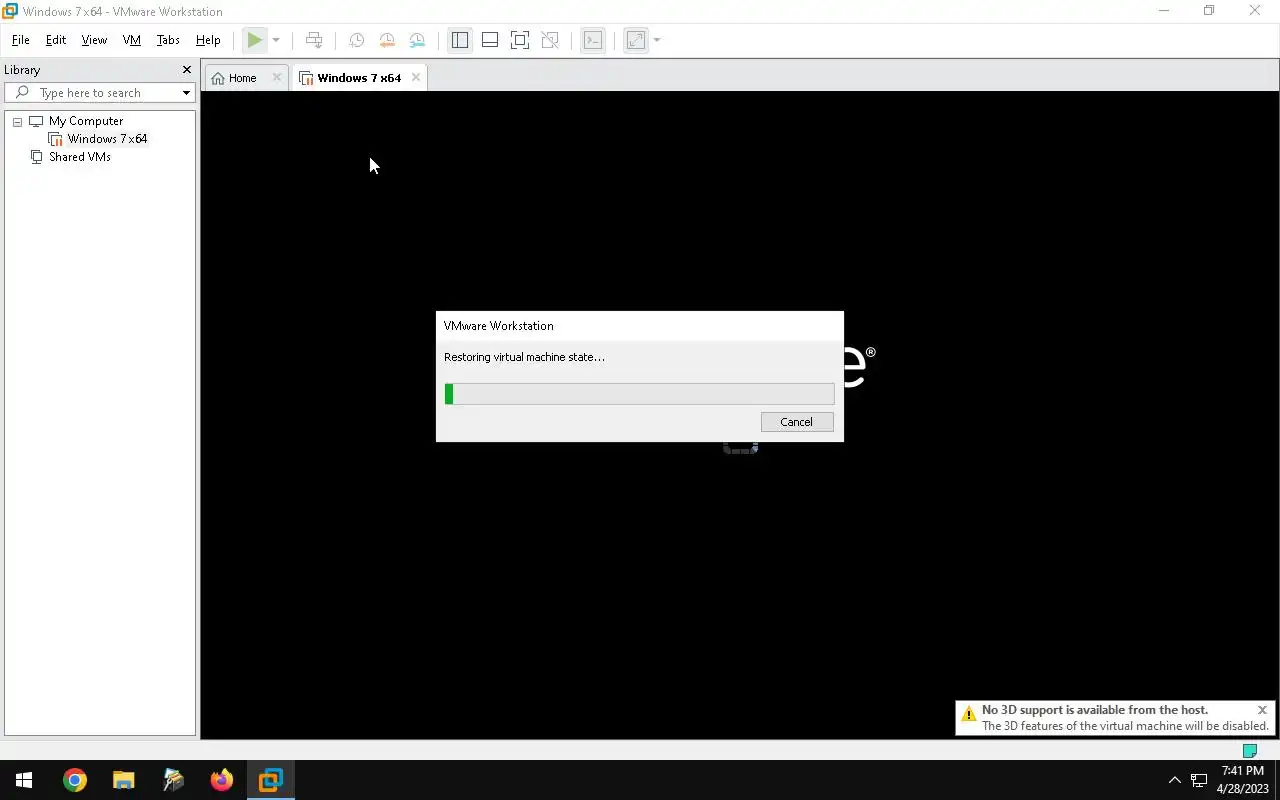This screenshot has height=800, width=1280.
Task: Dismiss the No 3D support notification
Action: pyautogui.click(x=1262, y=710)
